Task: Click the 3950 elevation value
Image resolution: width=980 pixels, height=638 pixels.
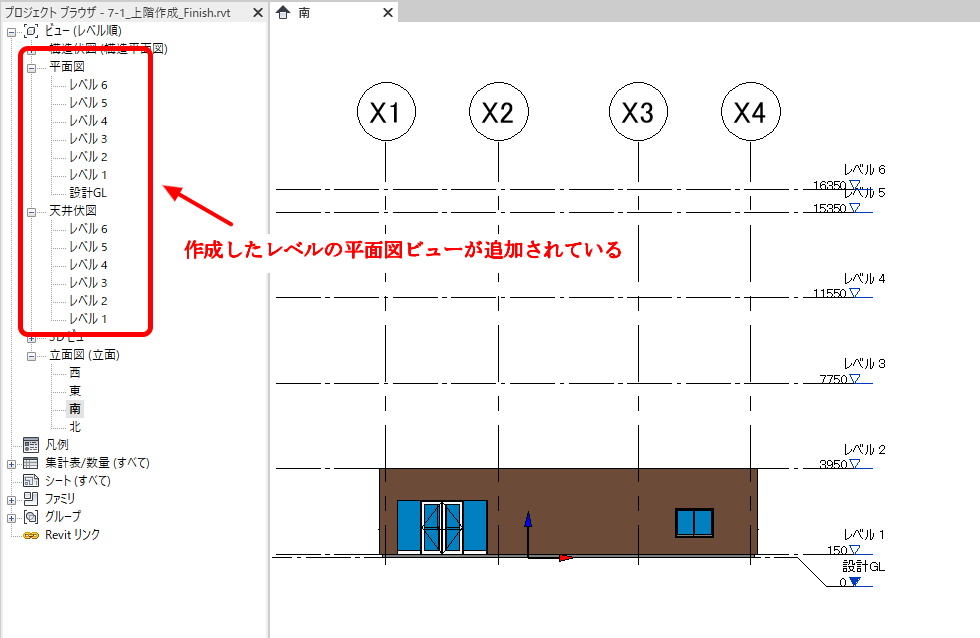Action: coord(833,464)
